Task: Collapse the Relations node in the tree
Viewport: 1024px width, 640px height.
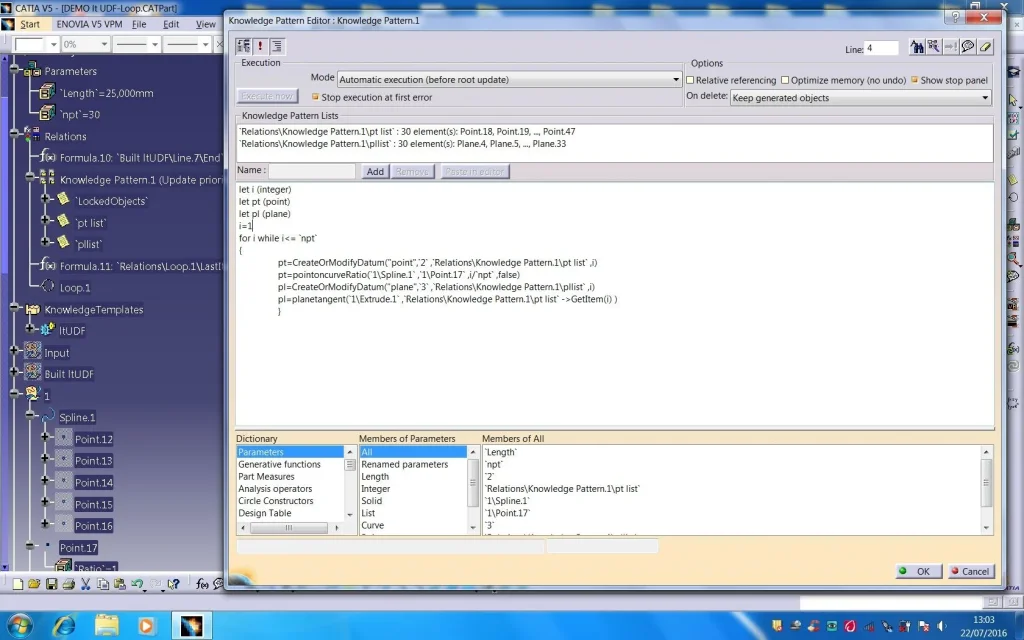Action: point(14,133)
